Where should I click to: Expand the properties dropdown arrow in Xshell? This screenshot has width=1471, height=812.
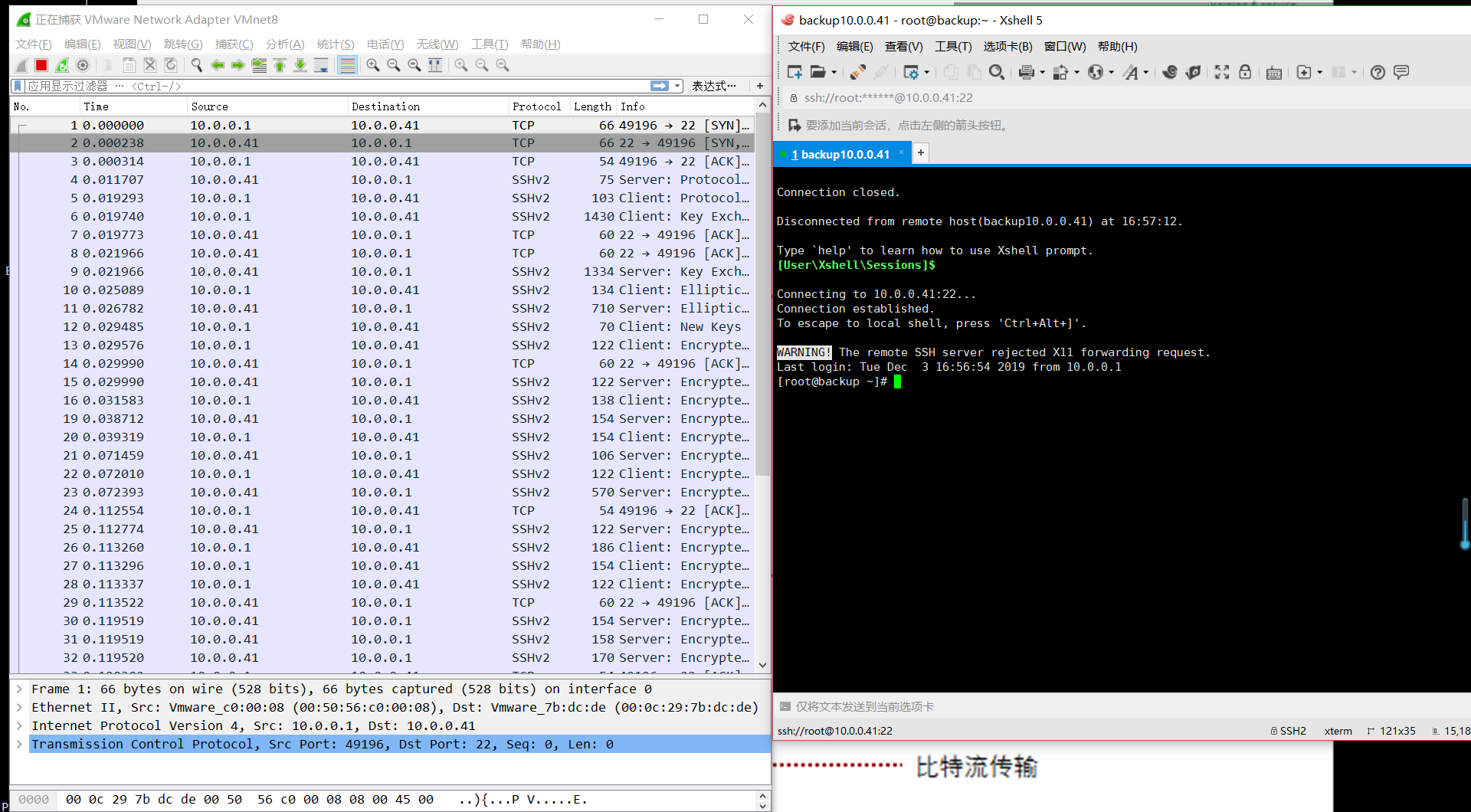coord(927,73)
